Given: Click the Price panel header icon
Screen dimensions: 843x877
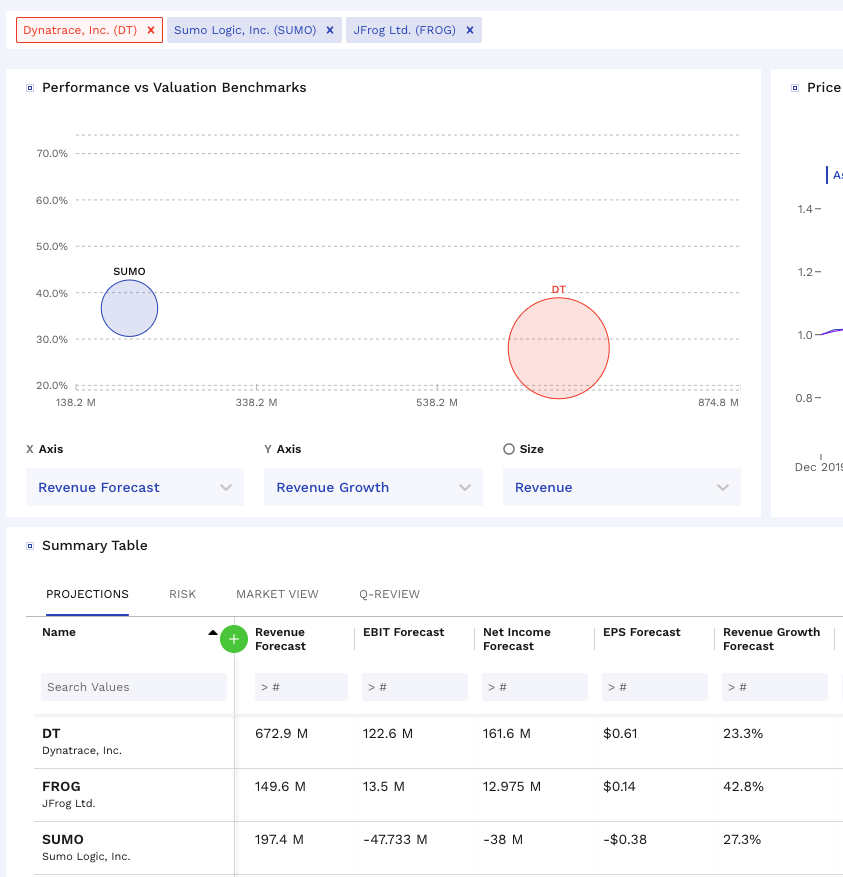Looking at the screenshot, I should tap(795, 88).
